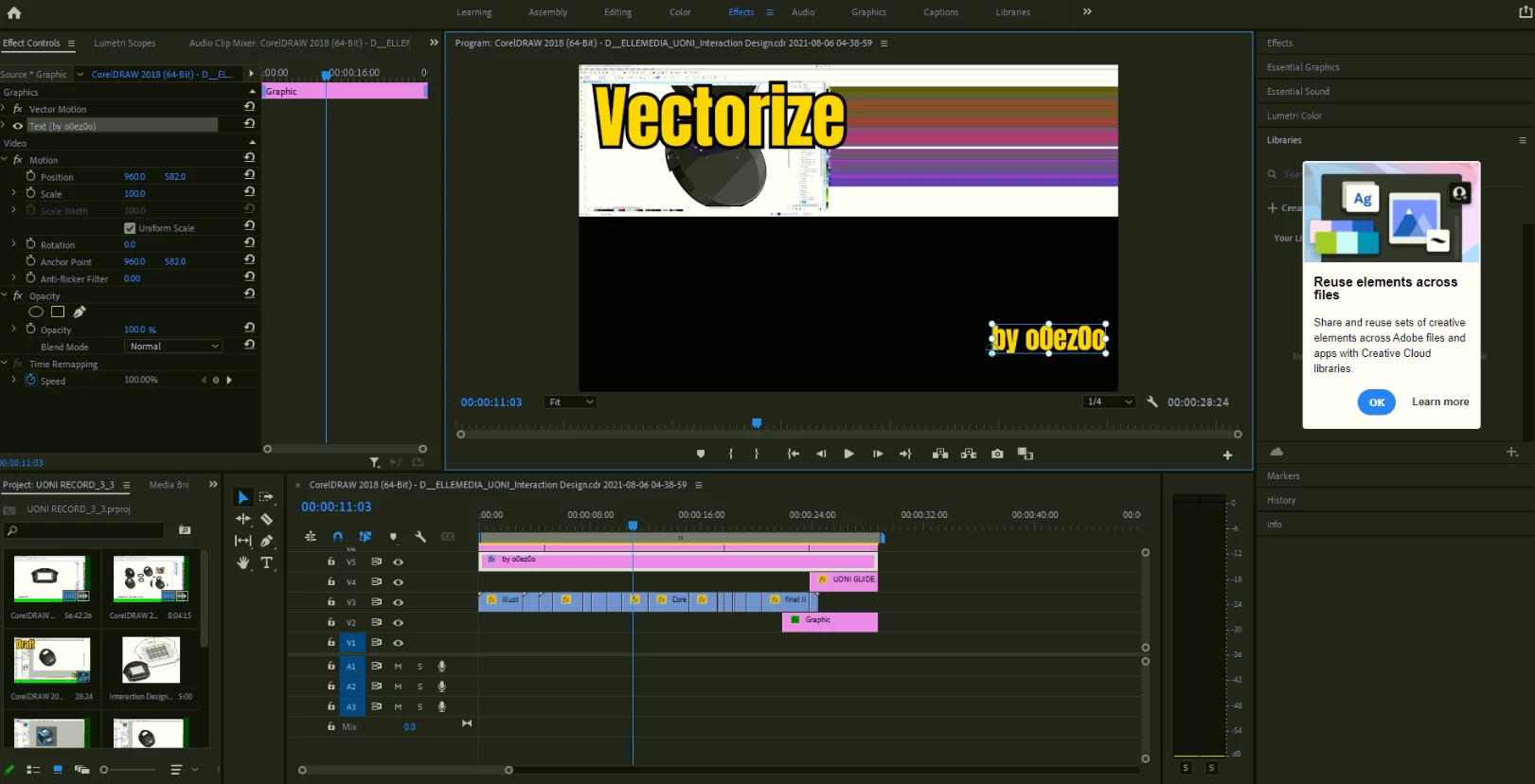Add marker in timeline
This screenshot has width=1535, height=784.
coord(393,537)
